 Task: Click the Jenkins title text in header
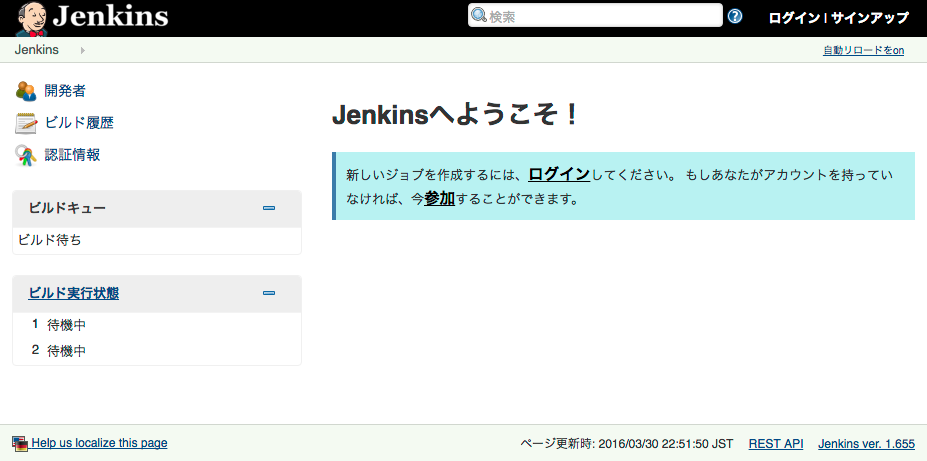tap(111, 17)
